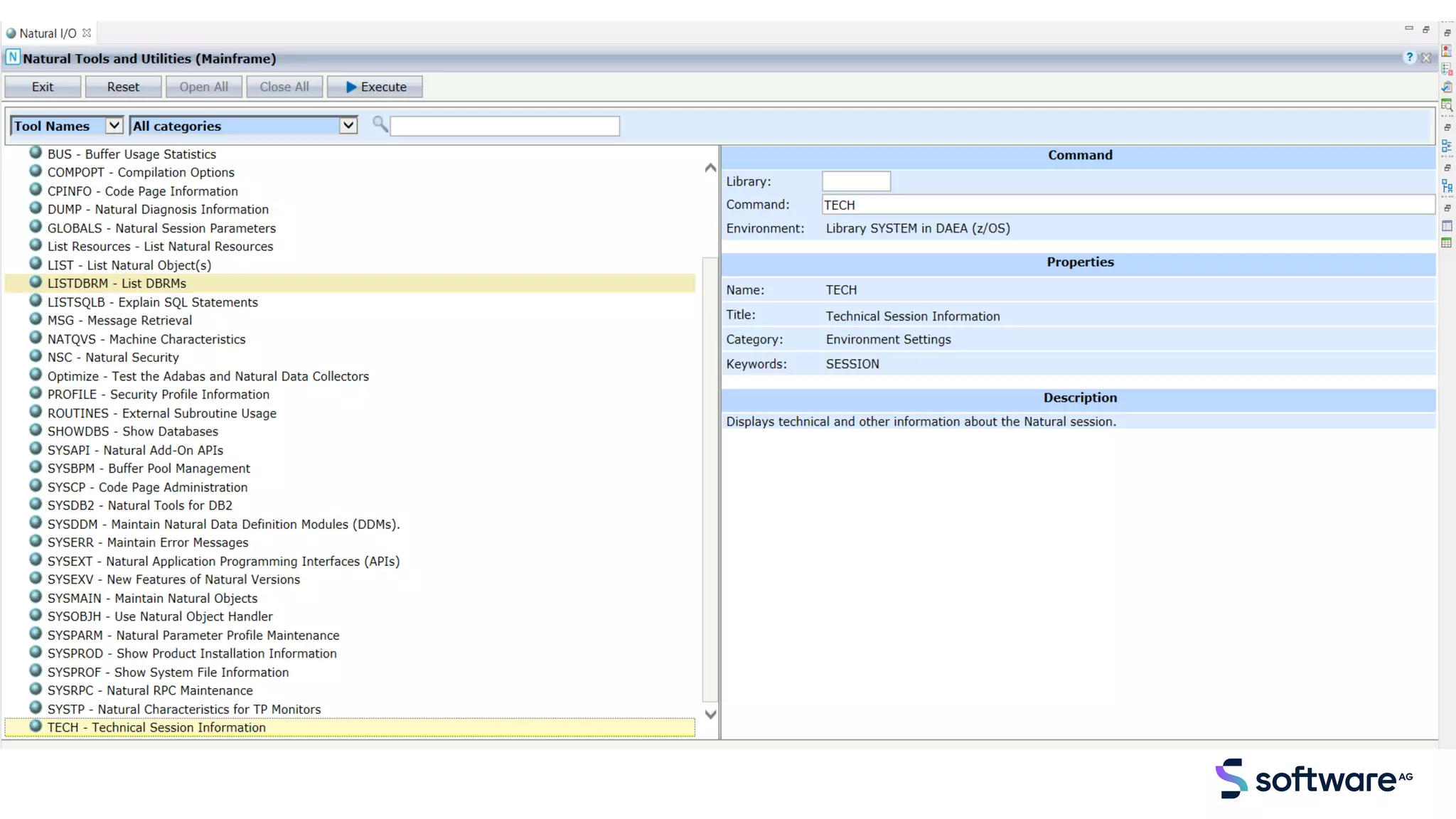Open the Tool Names dropdown

pyautogui.click(x=113, y=126)
